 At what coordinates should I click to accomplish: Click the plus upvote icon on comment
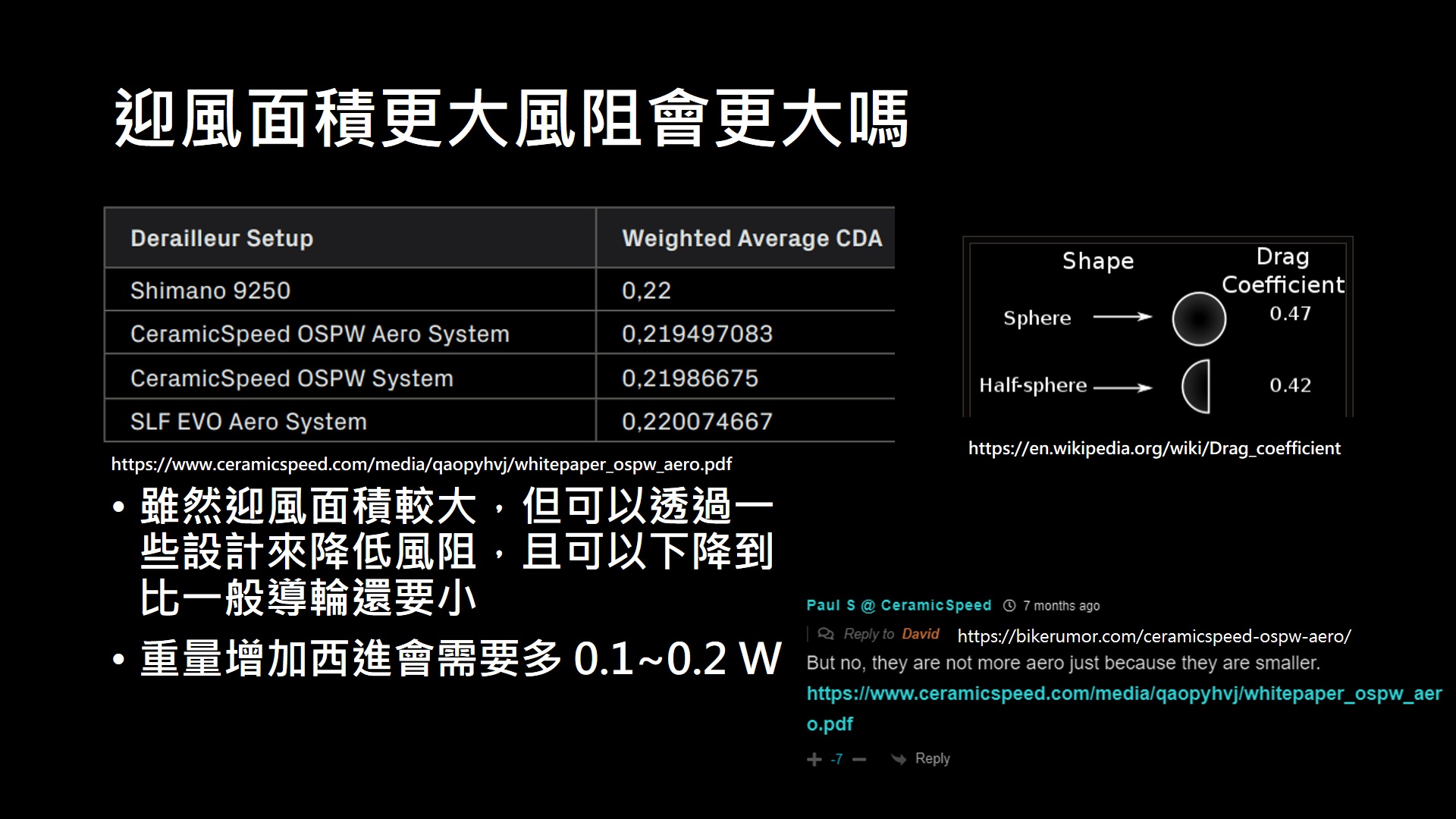(x=814, y=759)
